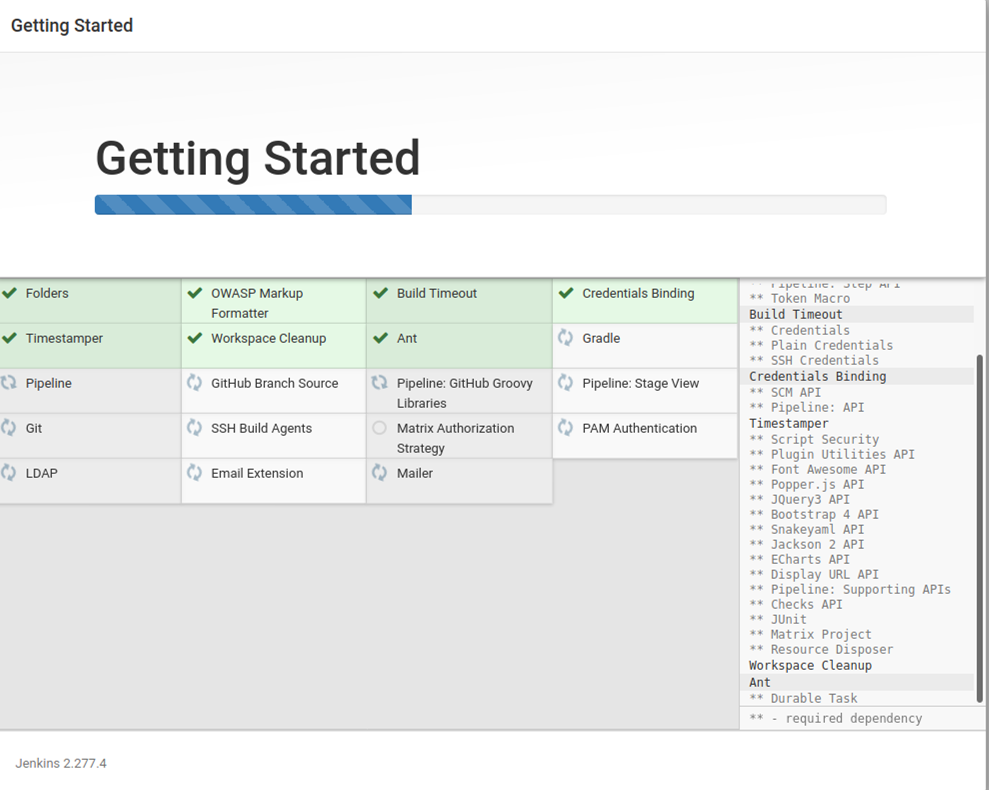Click the spinner icon next to Git
Screen dimensions: 989x790
coord(8,427)
